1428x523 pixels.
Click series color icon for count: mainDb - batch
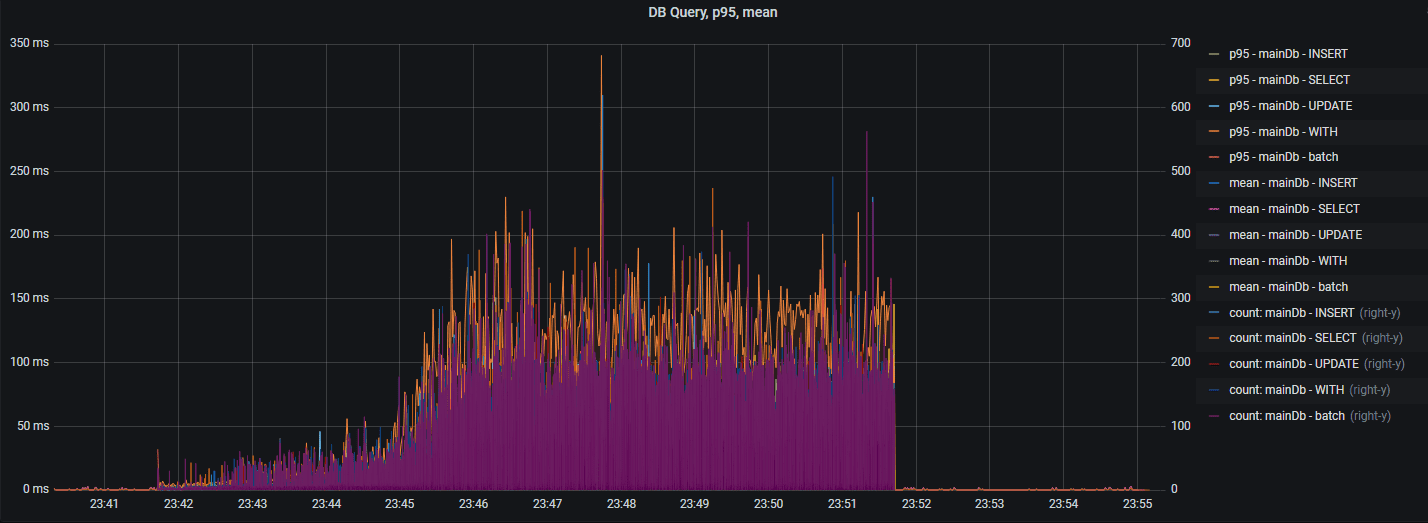(1214, 416)
